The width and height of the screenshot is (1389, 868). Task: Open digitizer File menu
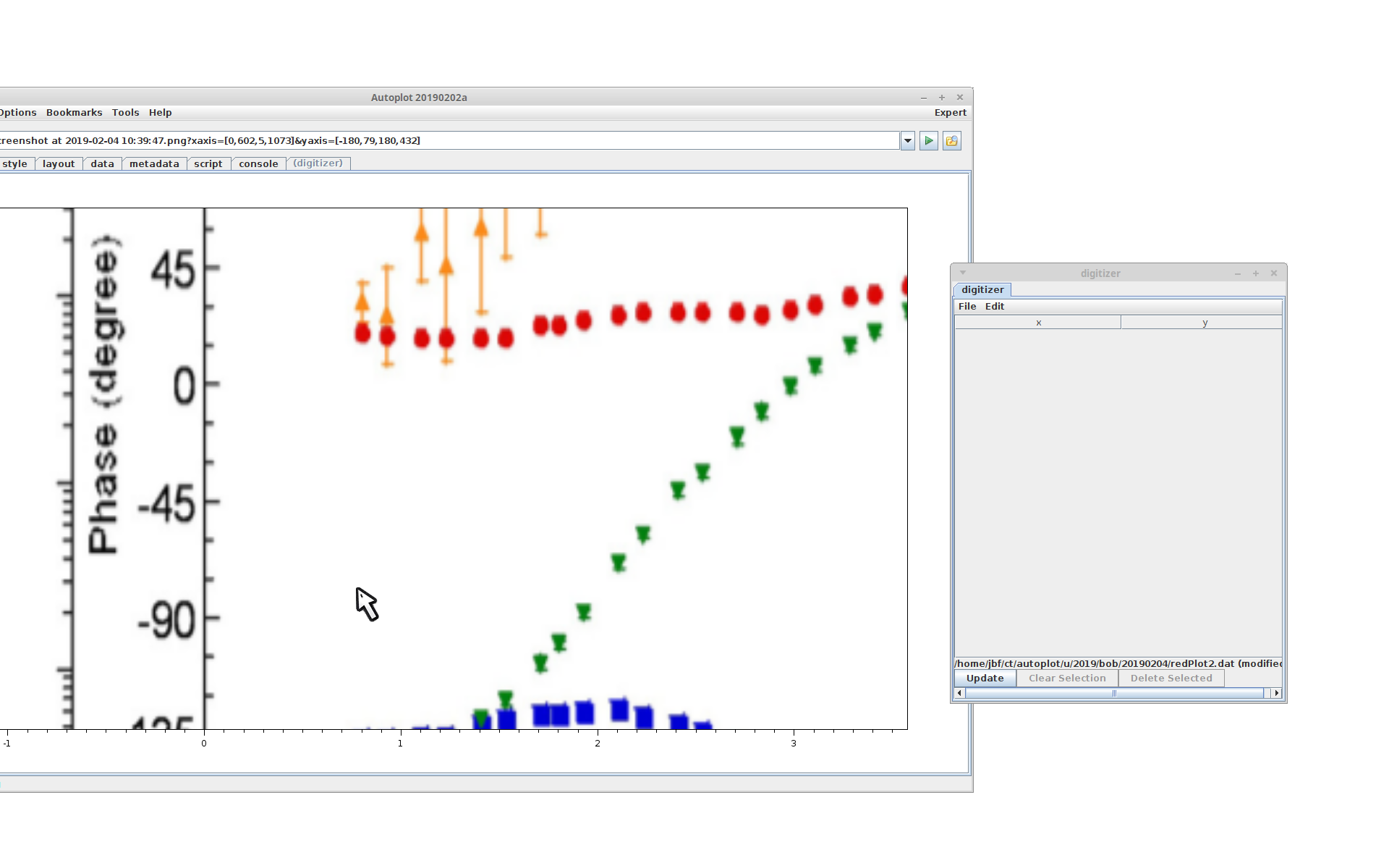pos(967,307)
